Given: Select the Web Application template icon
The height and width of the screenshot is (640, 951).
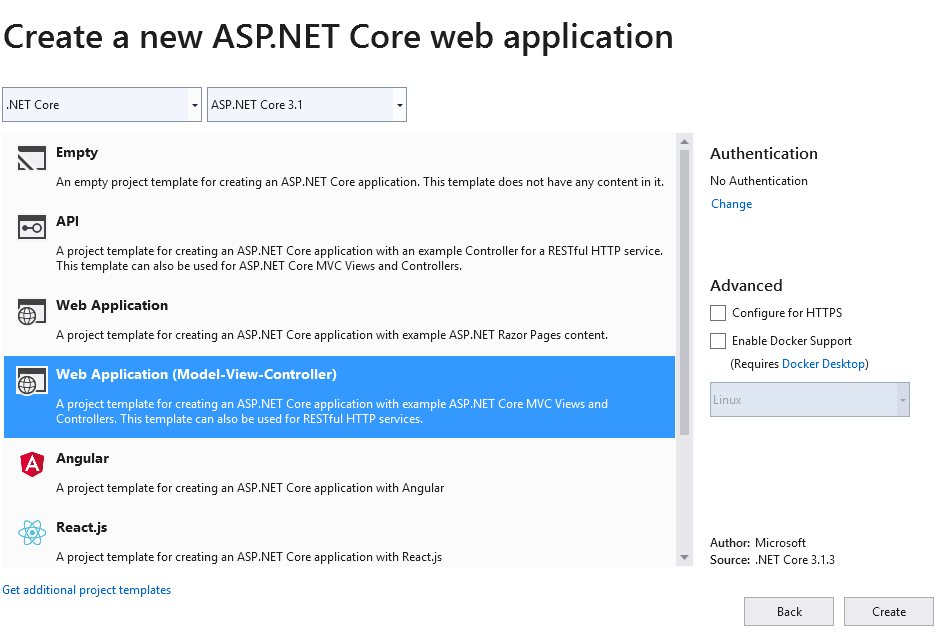Looking at the screenshot, I should click(x=28, y=311).
